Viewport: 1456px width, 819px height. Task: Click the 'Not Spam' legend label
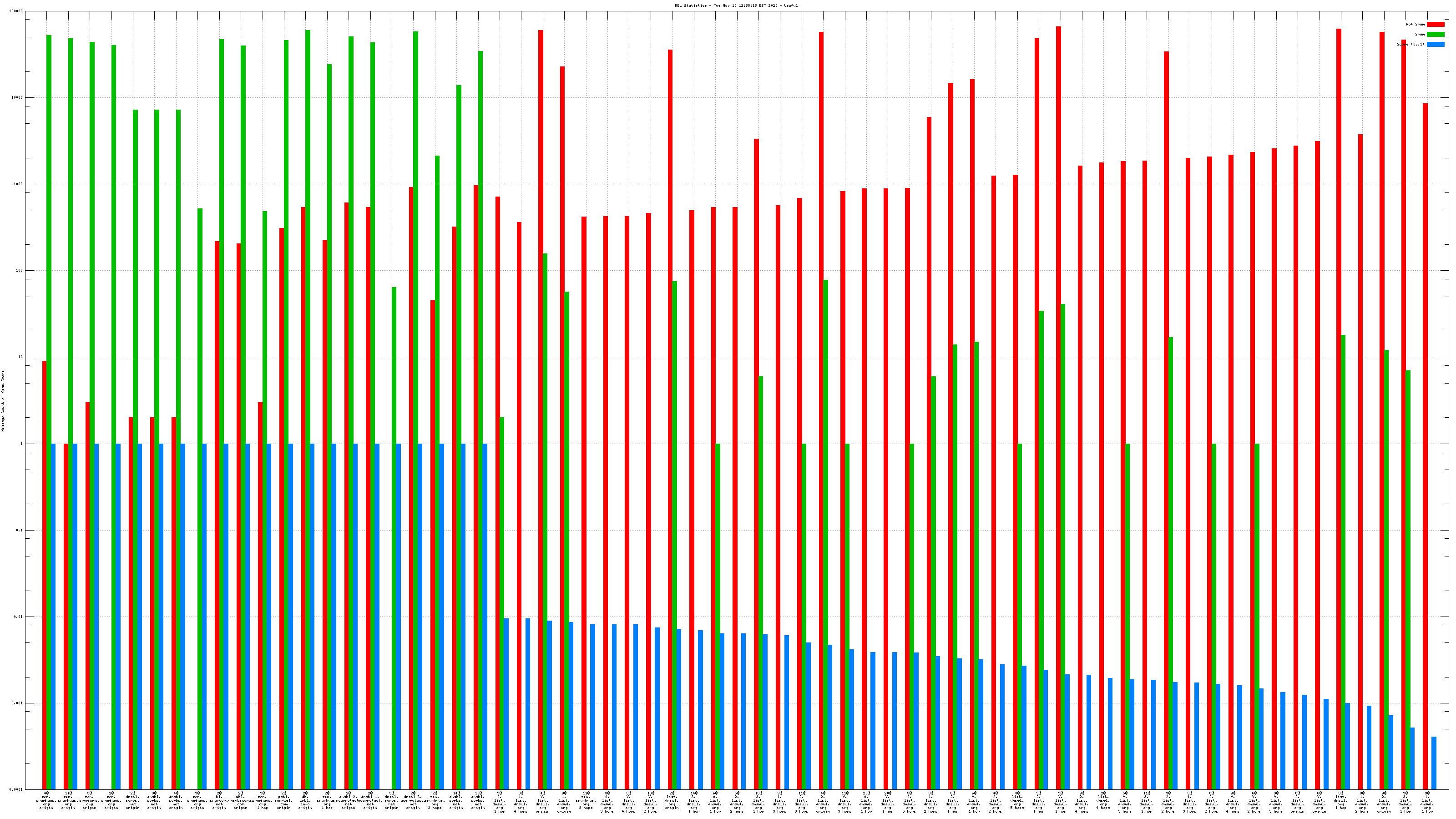point(1416,24)
